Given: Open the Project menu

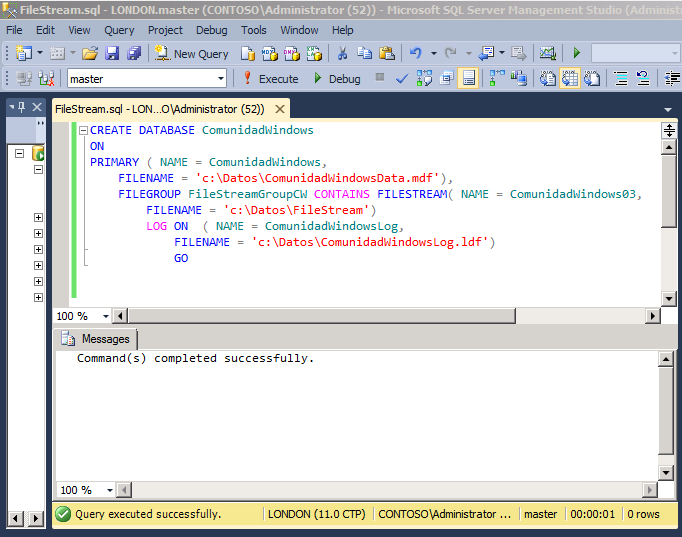Looking at the screenshot, I should pos(165,30).
